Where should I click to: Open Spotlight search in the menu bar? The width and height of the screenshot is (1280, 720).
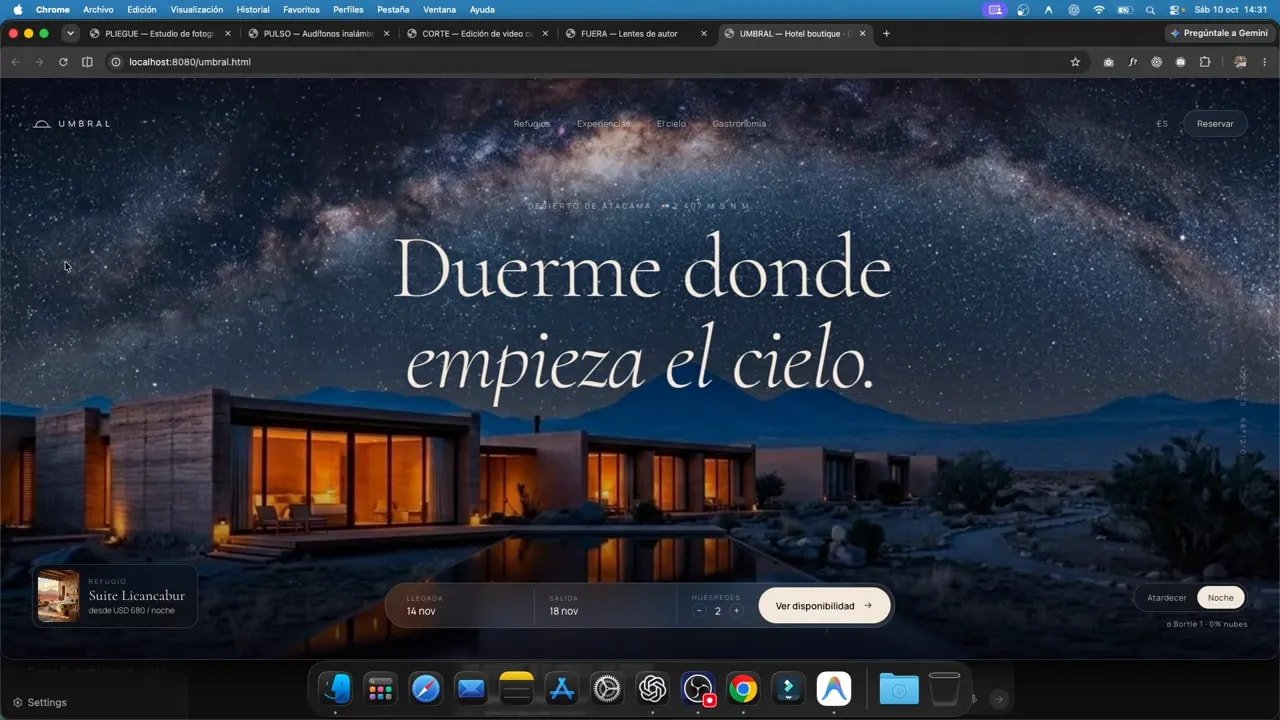(1150, 10)
